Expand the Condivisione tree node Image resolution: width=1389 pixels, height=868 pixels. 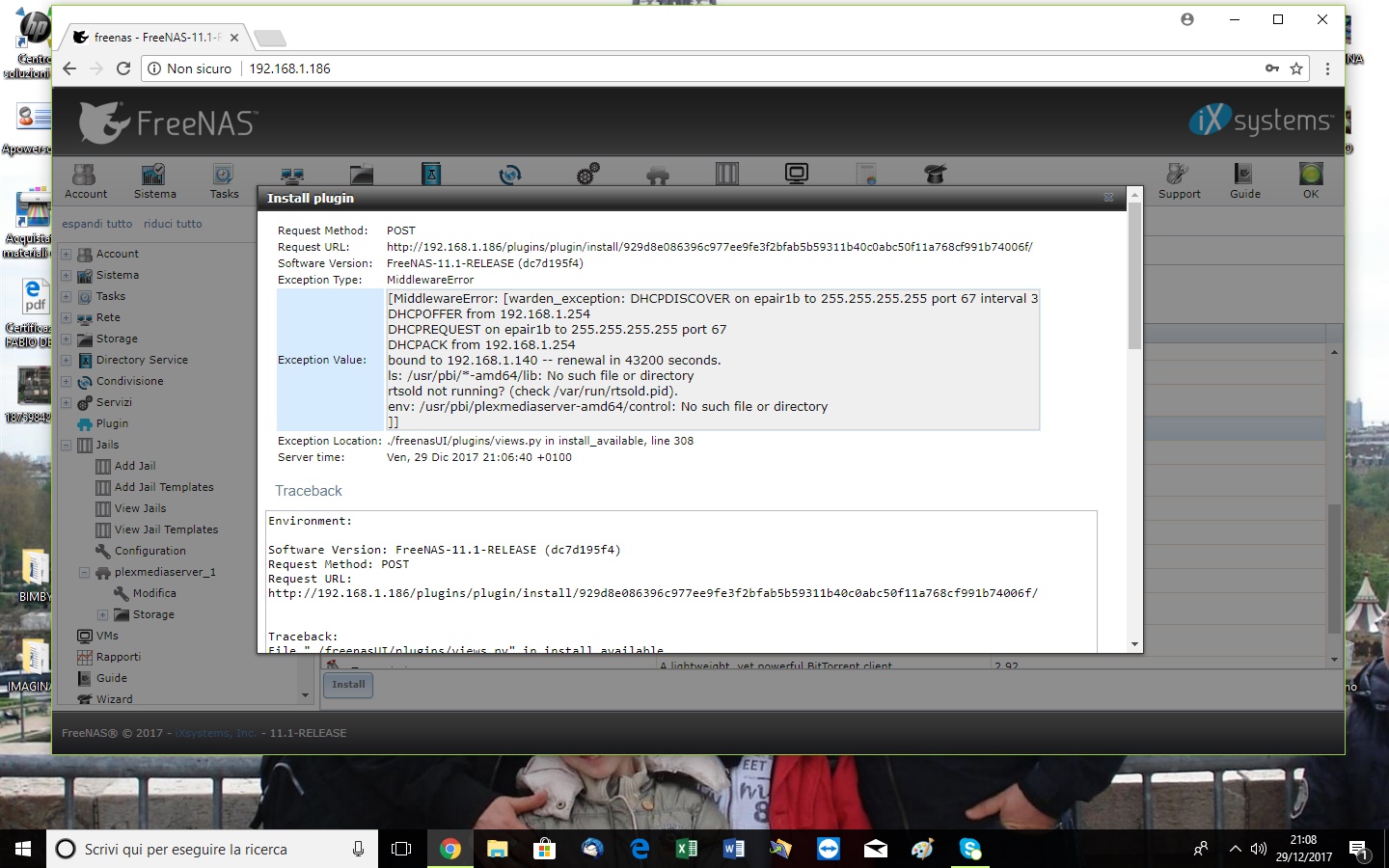coord(67,382)
